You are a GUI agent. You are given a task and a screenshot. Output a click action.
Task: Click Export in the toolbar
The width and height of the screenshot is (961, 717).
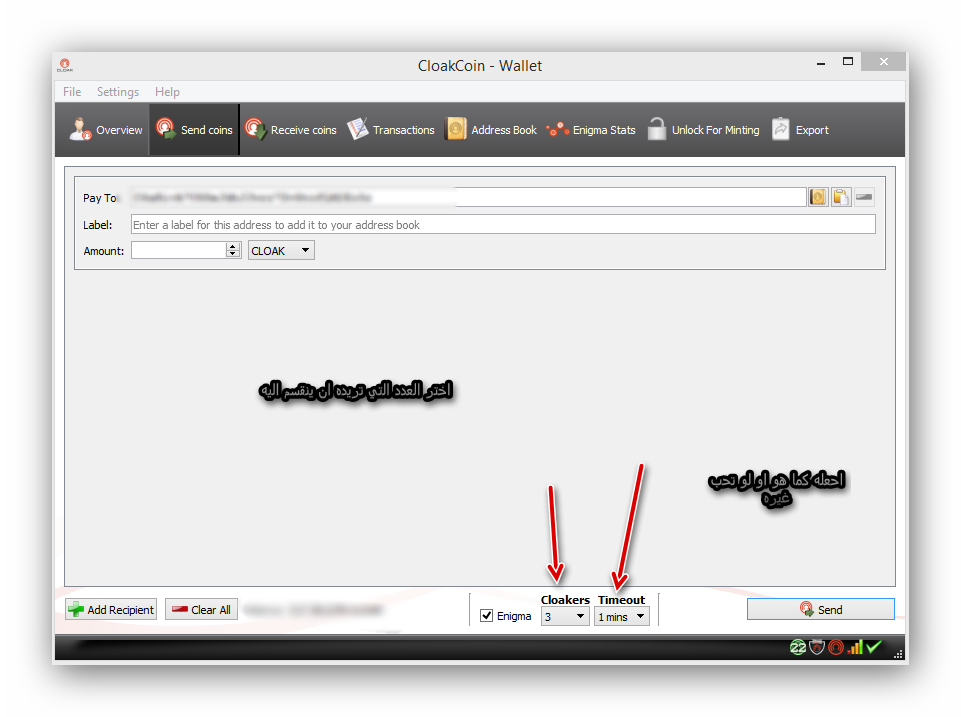[800, 130]
